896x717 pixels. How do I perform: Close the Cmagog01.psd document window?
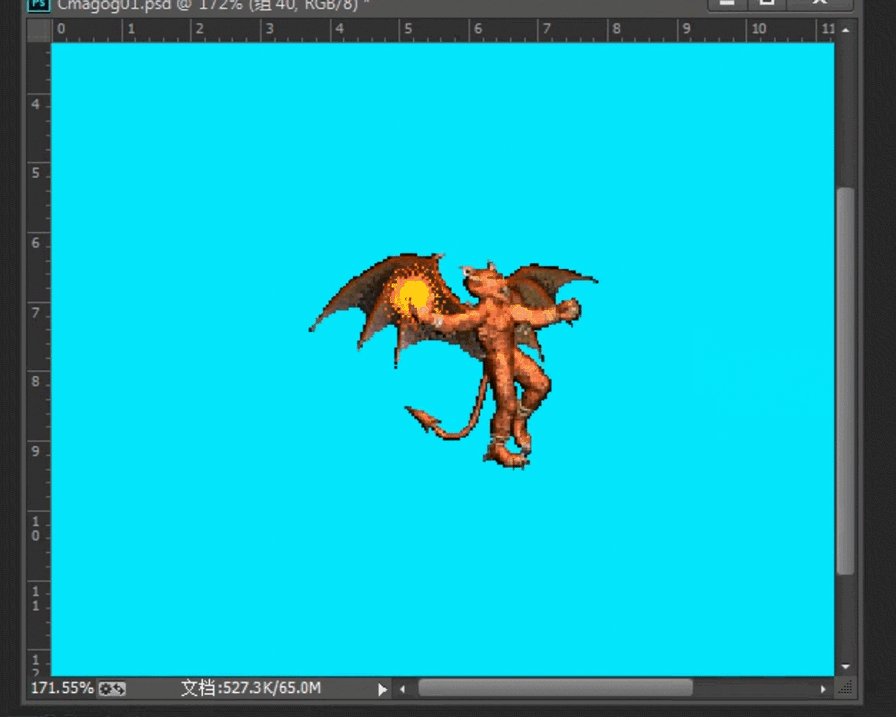(x=819, y=3)
